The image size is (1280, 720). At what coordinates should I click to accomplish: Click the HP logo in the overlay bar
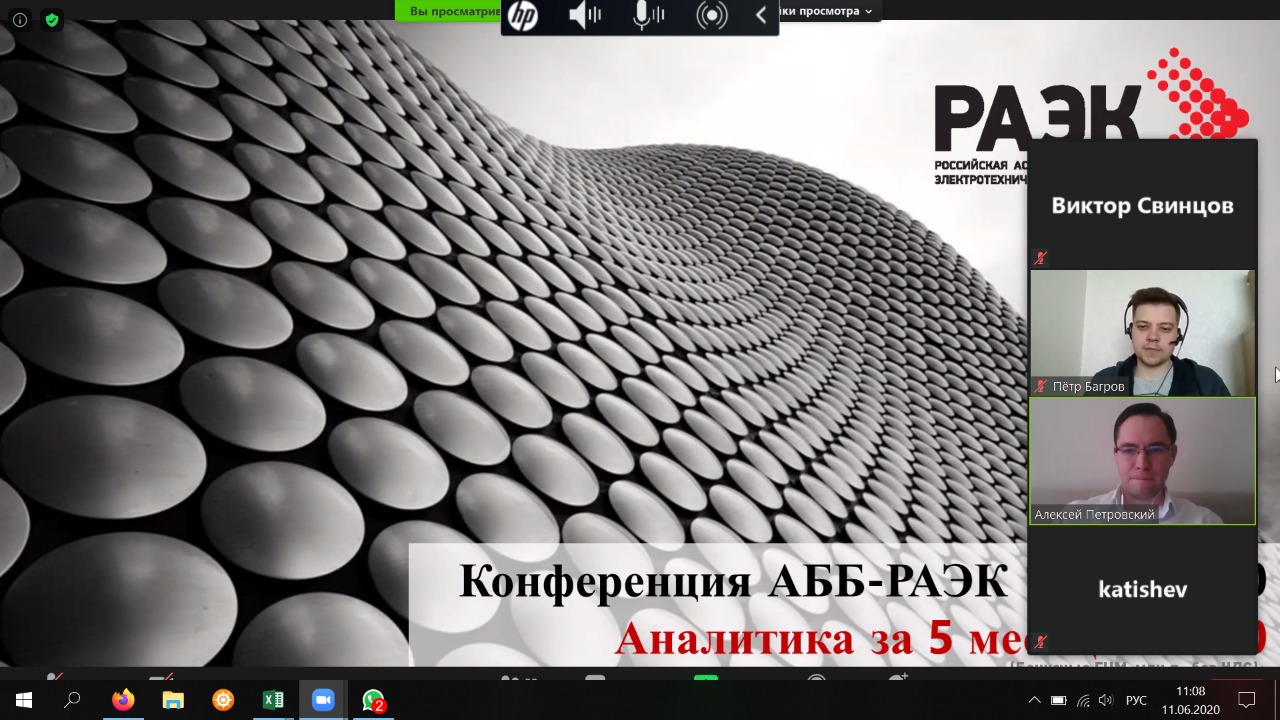point(522,16)
